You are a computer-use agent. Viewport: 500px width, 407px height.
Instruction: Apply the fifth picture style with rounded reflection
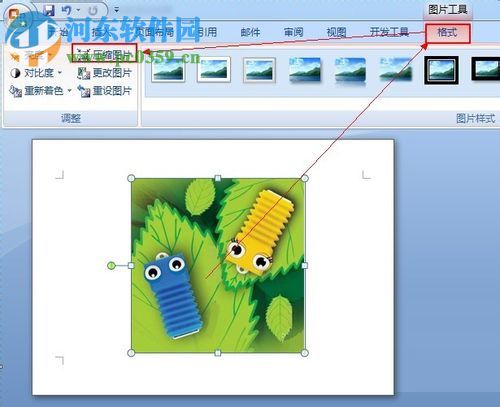350,70
